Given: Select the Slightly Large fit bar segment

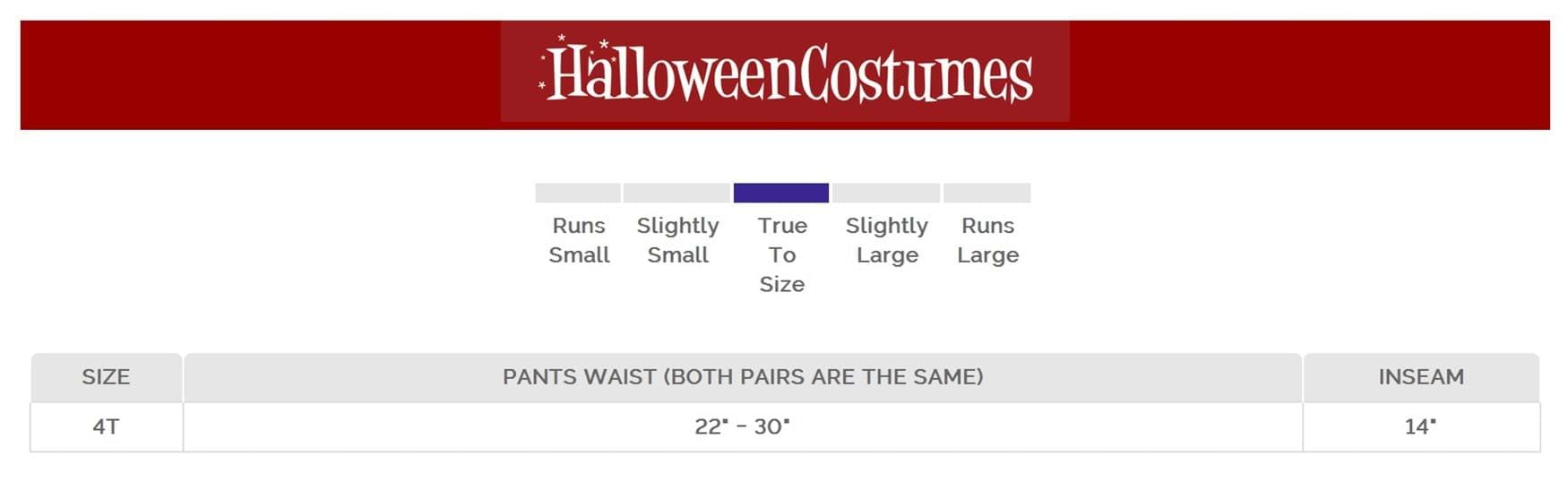Looking at the screenshot, I should point(886,193).
